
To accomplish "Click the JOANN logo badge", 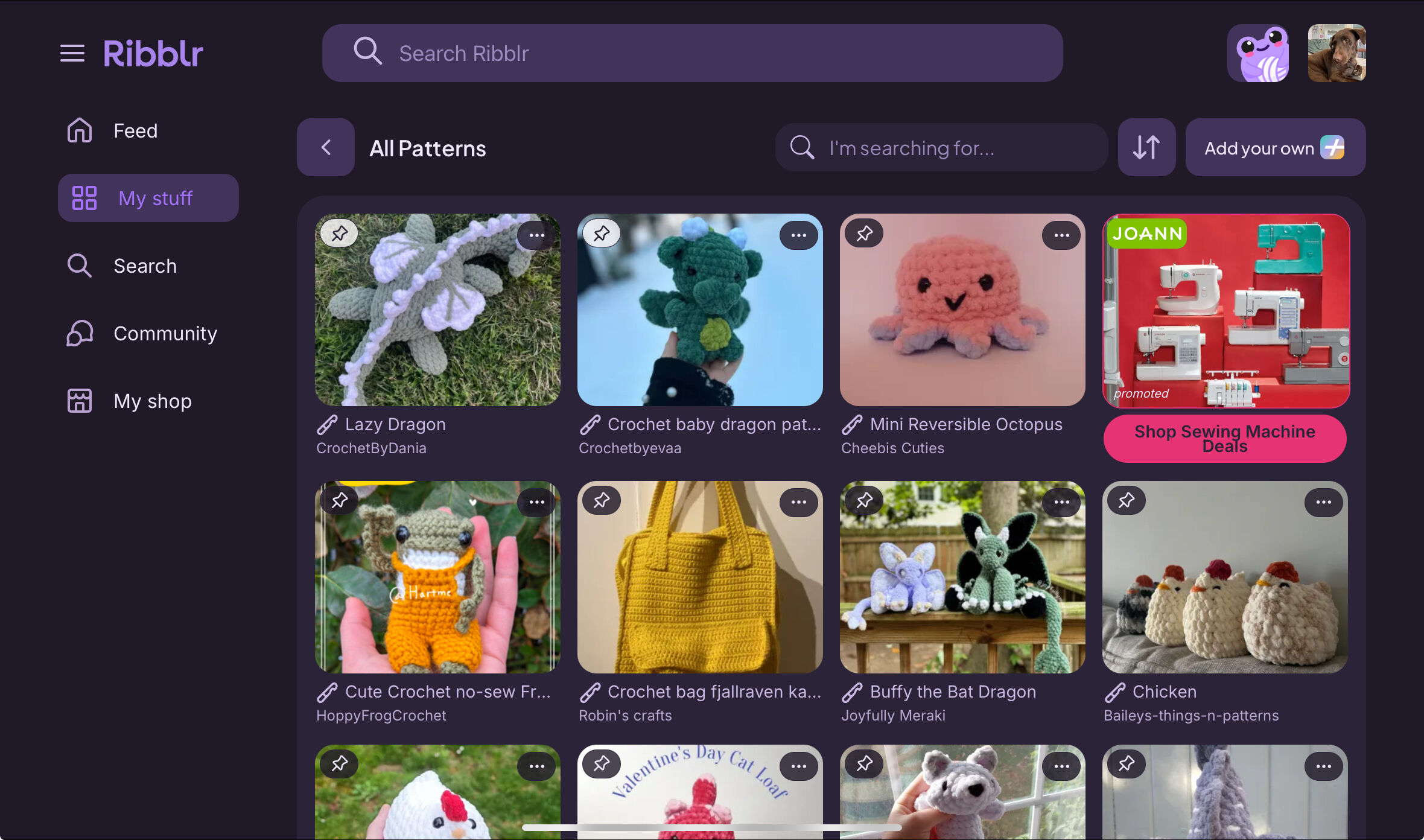I will click(1147, 234).
